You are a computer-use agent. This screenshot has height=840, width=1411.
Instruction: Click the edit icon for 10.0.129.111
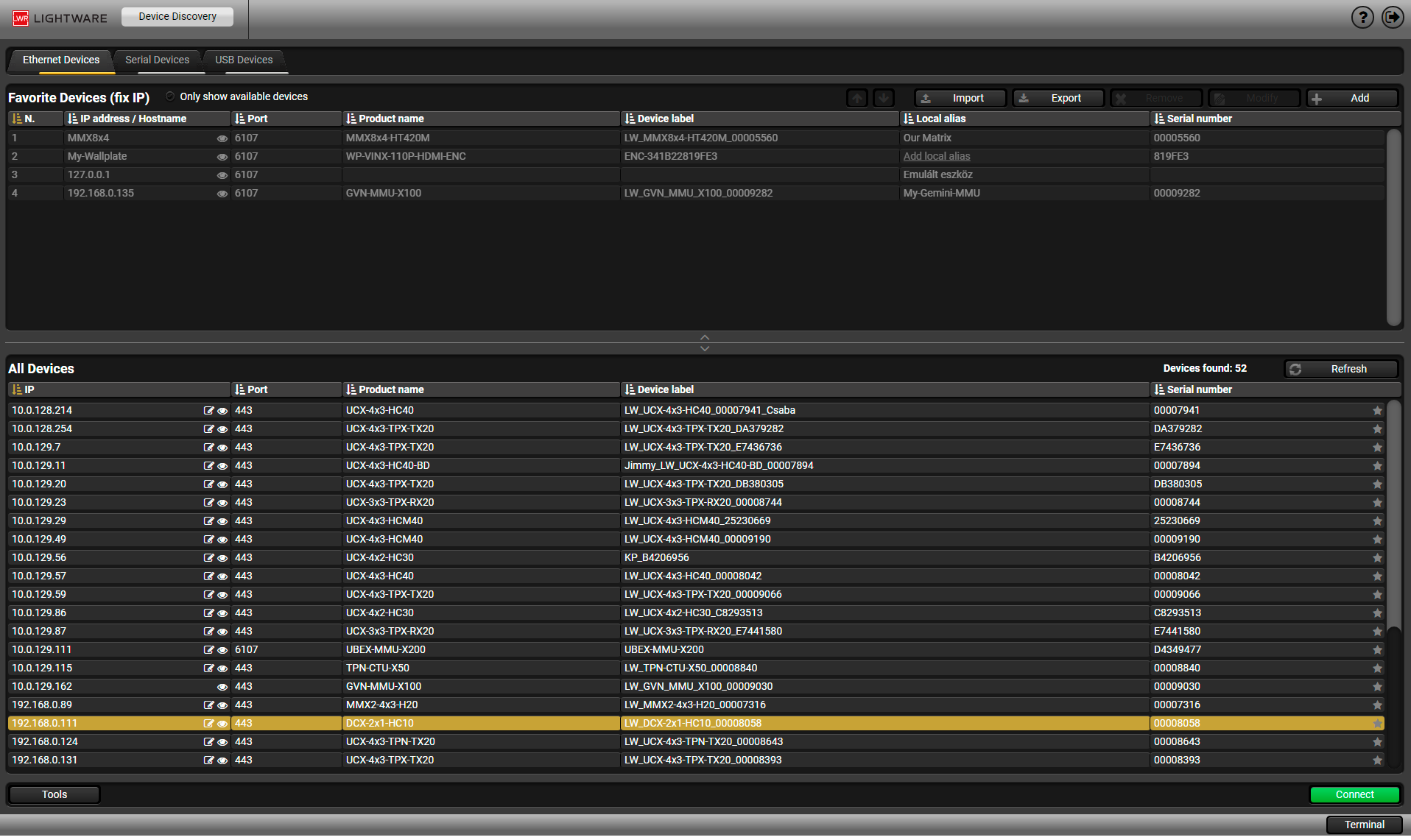coord(208,650)
